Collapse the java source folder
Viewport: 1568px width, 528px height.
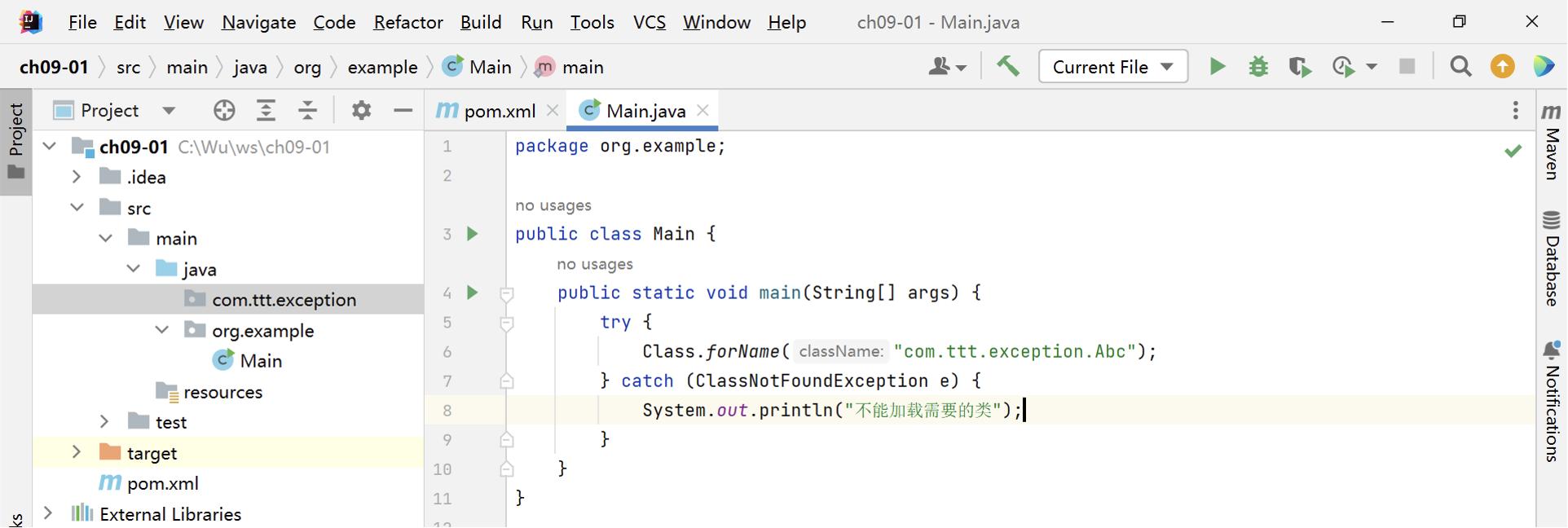pos(134,269)
